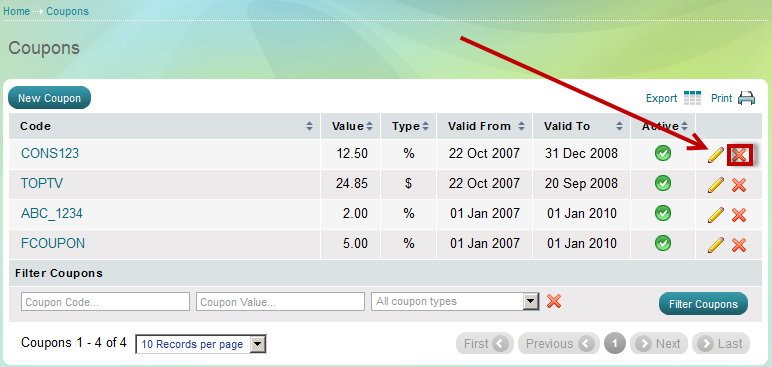Go to Previous page button
The image size is (772, 367).
click(559, 343)
